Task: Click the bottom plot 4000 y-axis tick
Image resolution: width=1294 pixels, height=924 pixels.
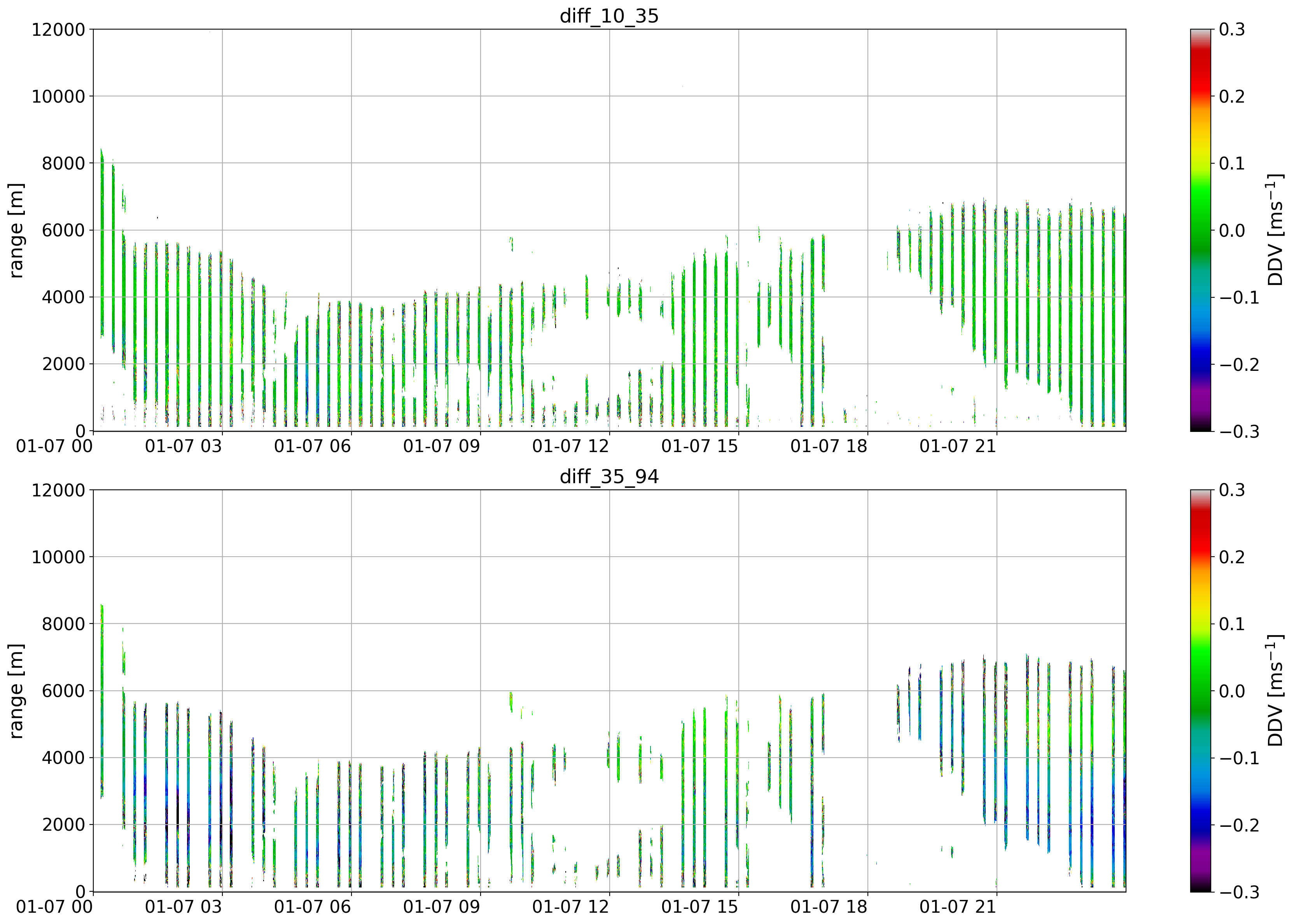Action: 63,758
